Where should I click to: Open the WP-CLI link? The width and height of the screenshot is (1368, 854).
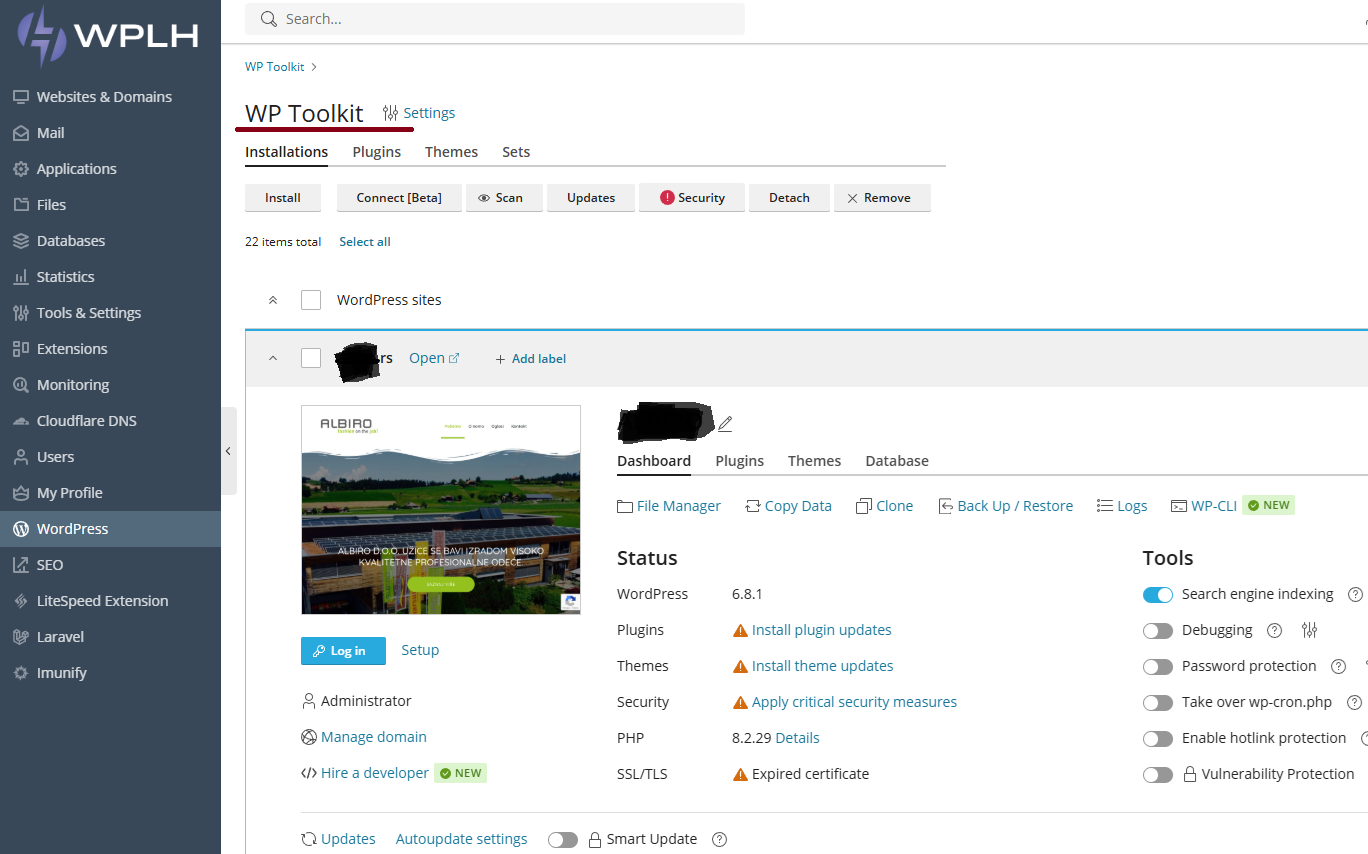click(1204, 506)
